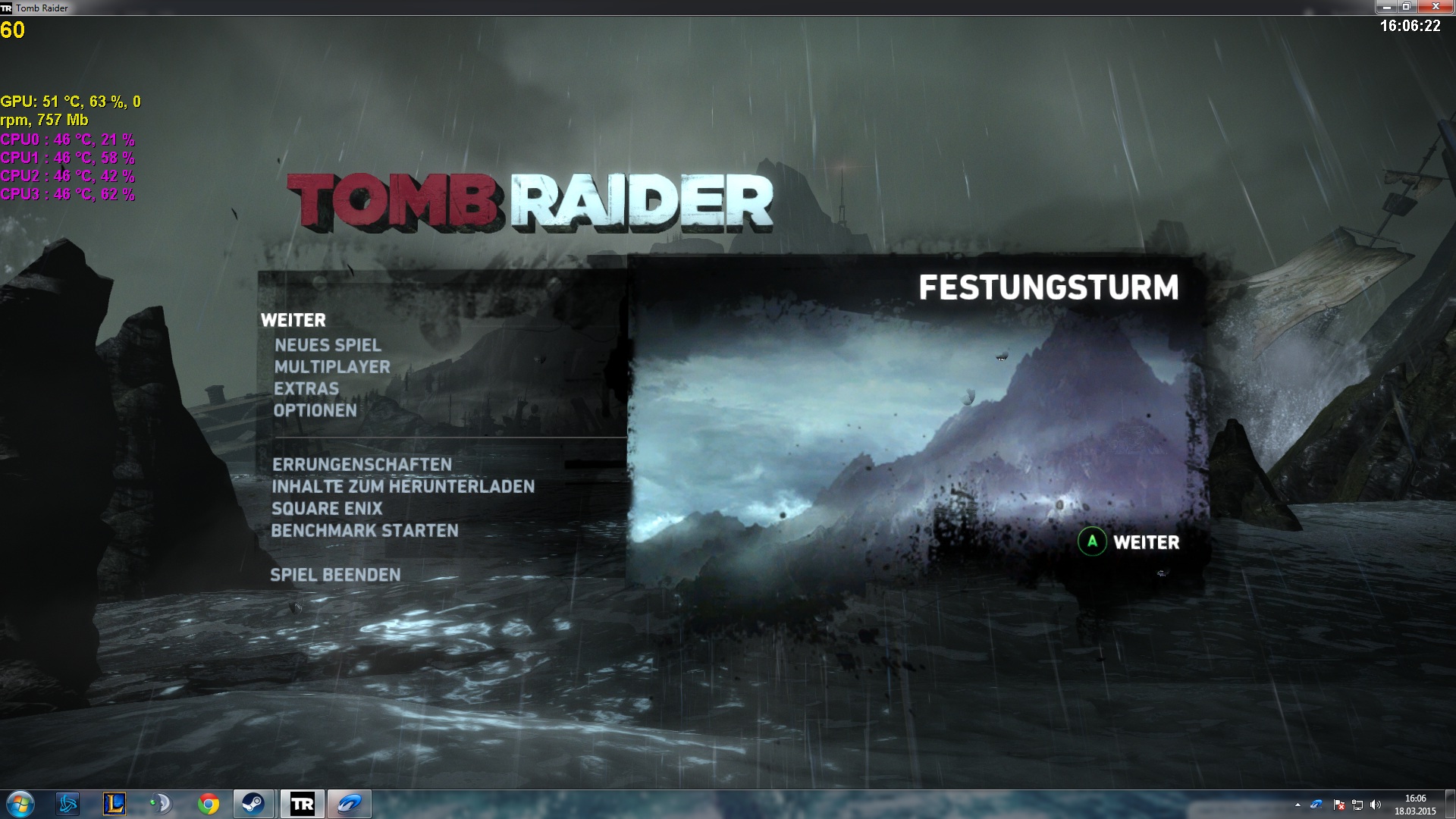
Task: Click the green A WEITER button
Action: (1128, 542)
